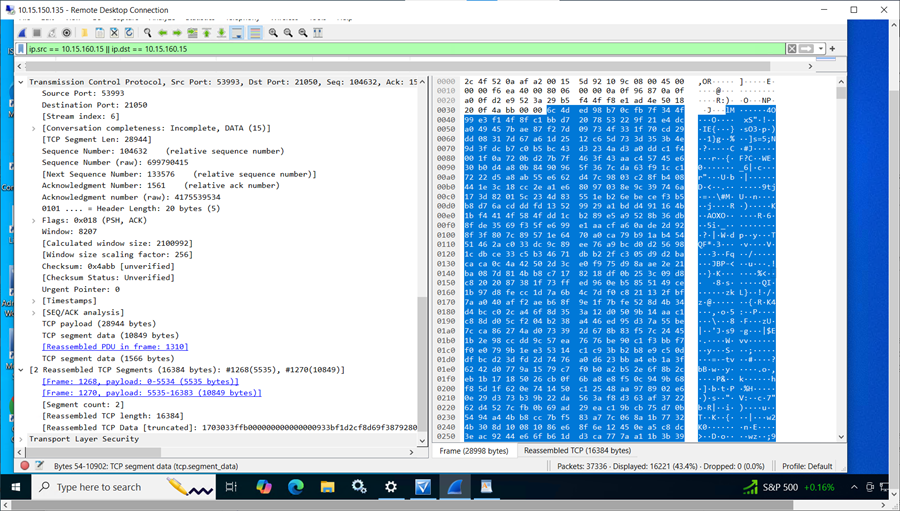The width and height of the screenshot is (900, 511).
Task: Open expert information red circle icon
Action: coord(25,466)
